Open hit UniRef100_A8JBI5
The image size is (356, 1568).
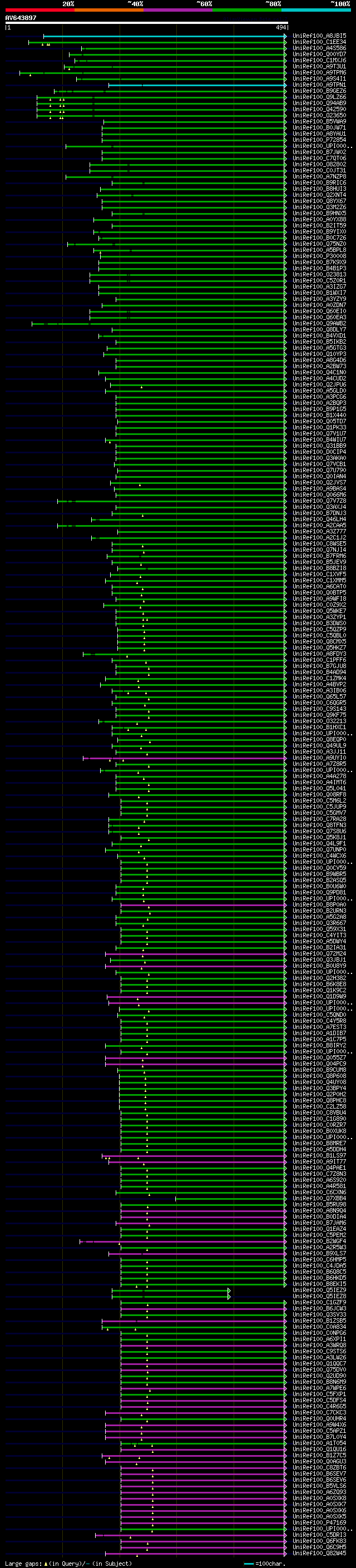click(319, 36)
